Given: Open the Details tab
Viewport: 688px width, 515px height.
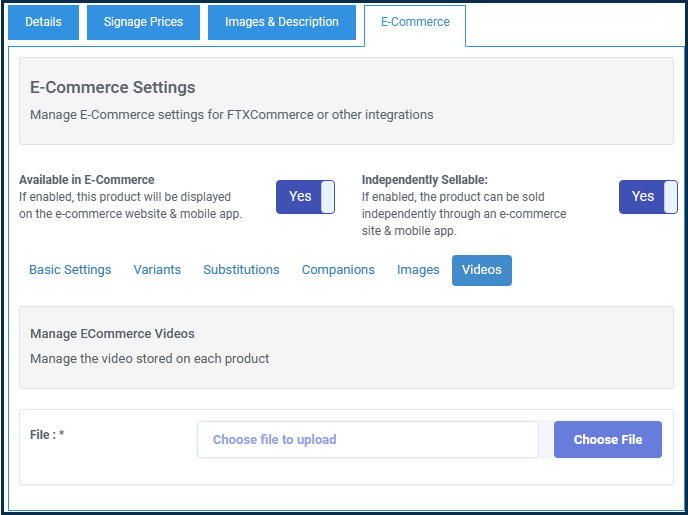Looking at the screenshot, I should coord(43,22).
